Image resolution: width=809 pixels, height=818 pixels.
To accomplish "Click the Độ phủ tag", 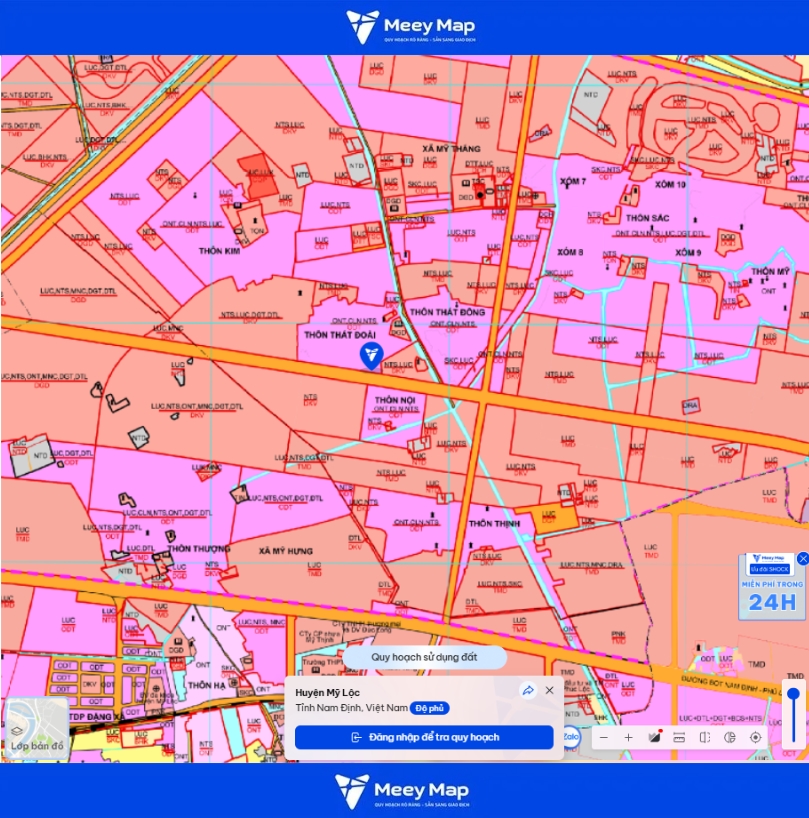I will 430,708.
